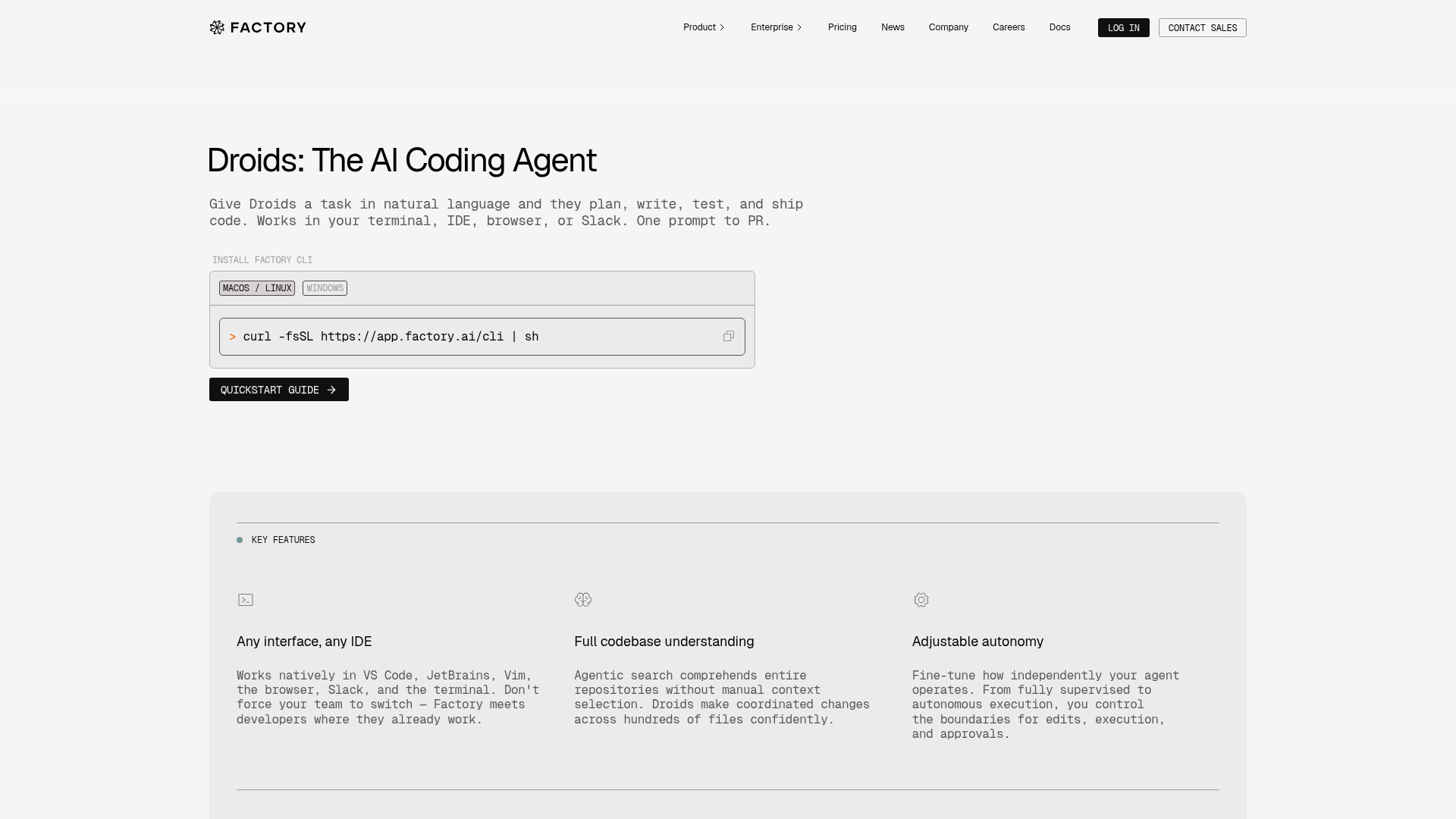Switch to the Windows install tab

[x=325, y=288]
